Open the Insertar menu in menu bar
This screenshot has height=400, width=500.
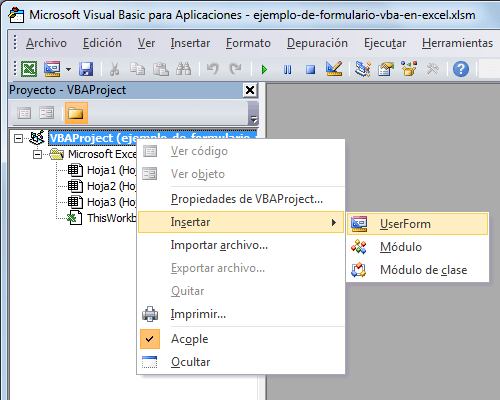190,43
